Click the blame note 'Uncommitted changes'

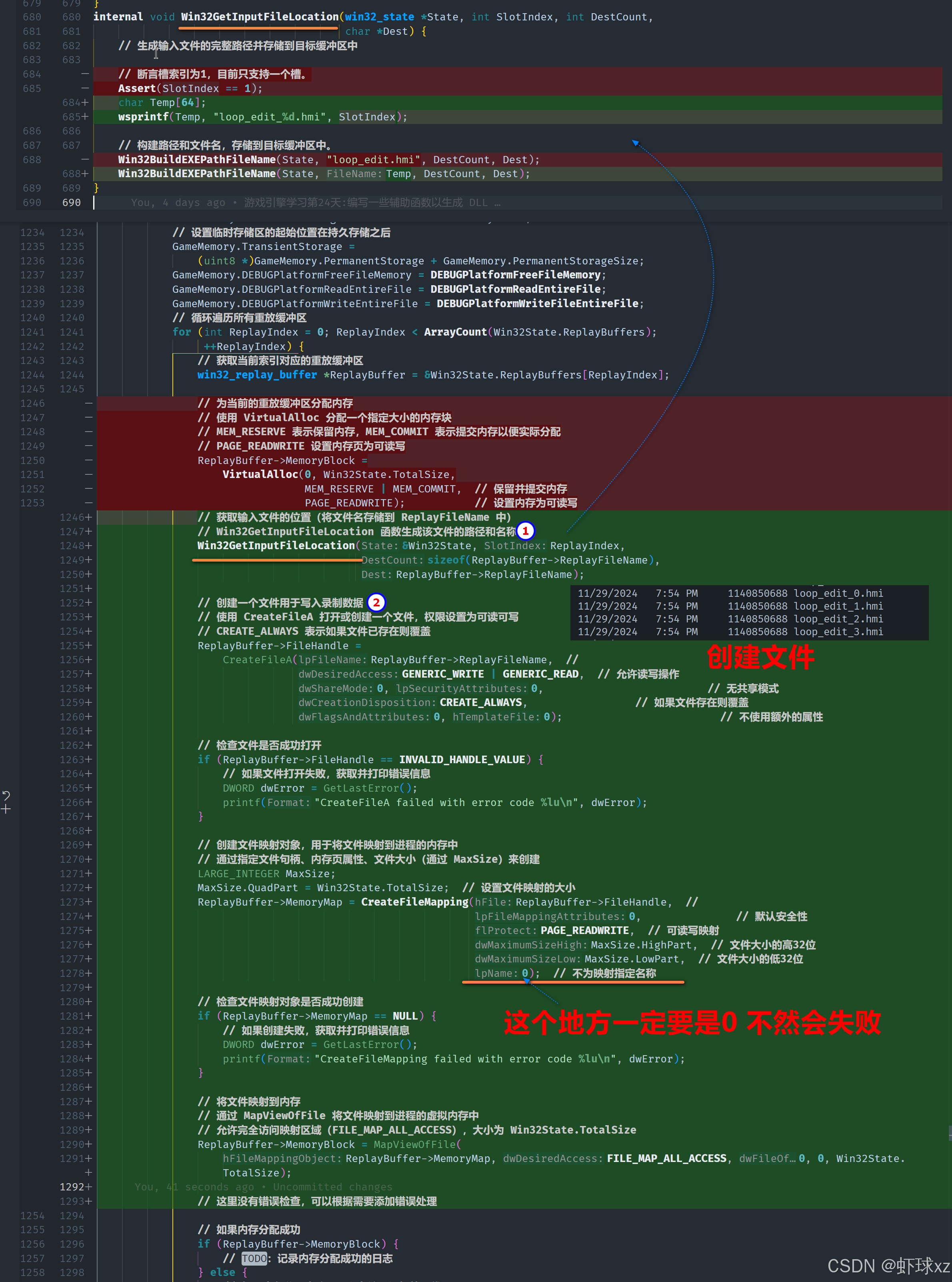(332, 1187)
